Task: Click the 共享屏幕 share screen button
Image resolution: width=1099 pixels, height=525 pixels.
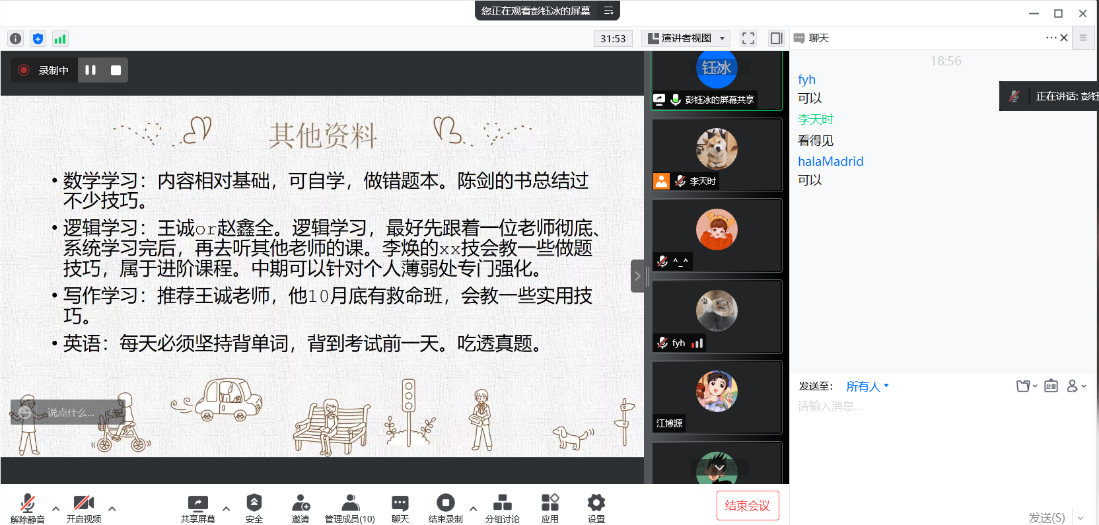Action: (x=197, y=507)
